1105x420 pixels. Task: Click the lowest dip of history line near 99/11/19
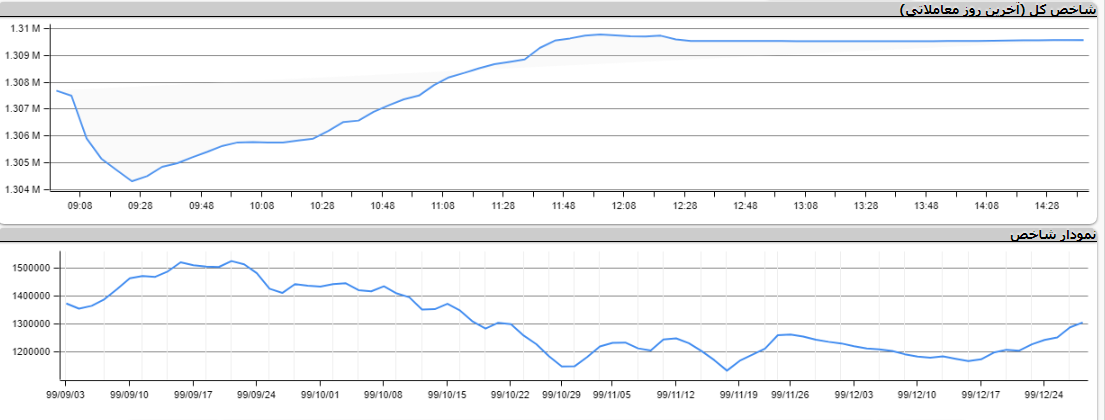pos(728,371)
